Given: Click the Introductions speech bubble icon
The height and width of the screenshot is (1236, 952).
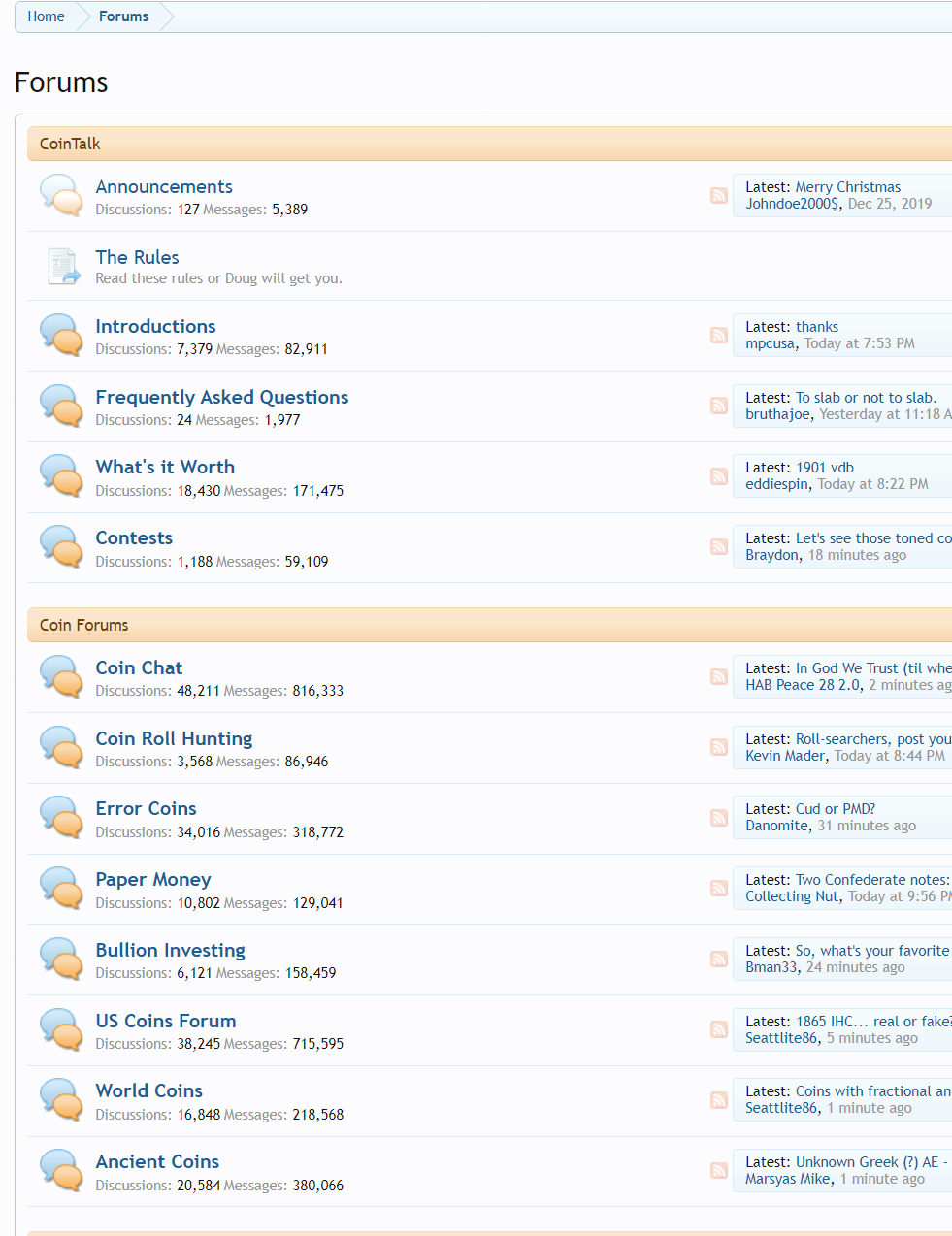Looking at the screenshot, I should [x=61, y=335].
